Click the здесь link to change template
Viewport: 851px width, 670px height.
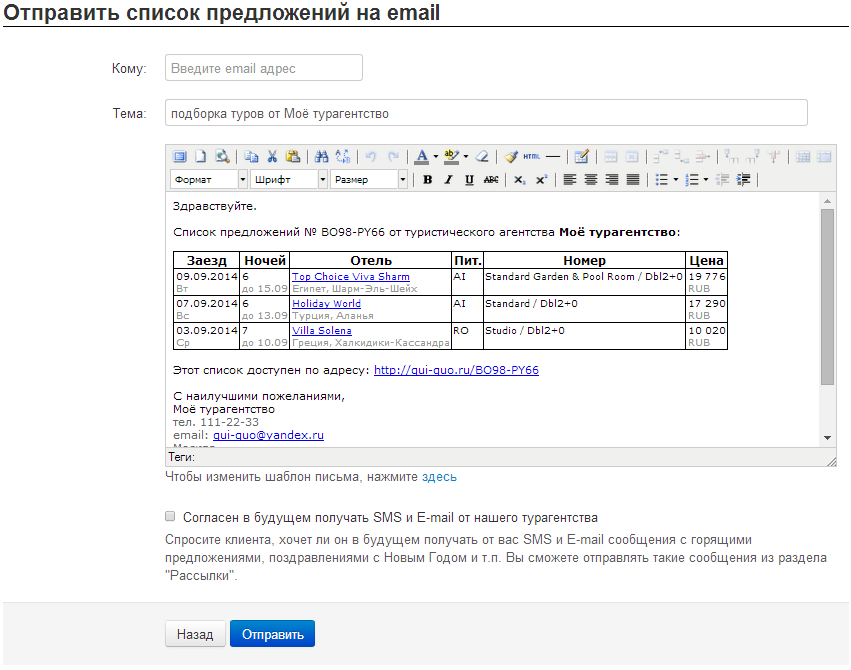tap(439, 477)
